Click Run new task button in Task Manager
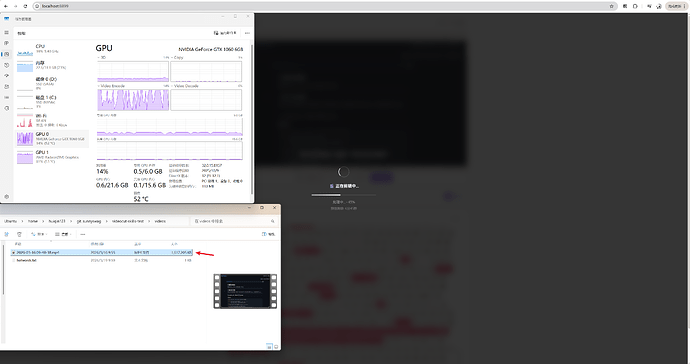This screenshot has width=690, height=364. pos(225,33)
